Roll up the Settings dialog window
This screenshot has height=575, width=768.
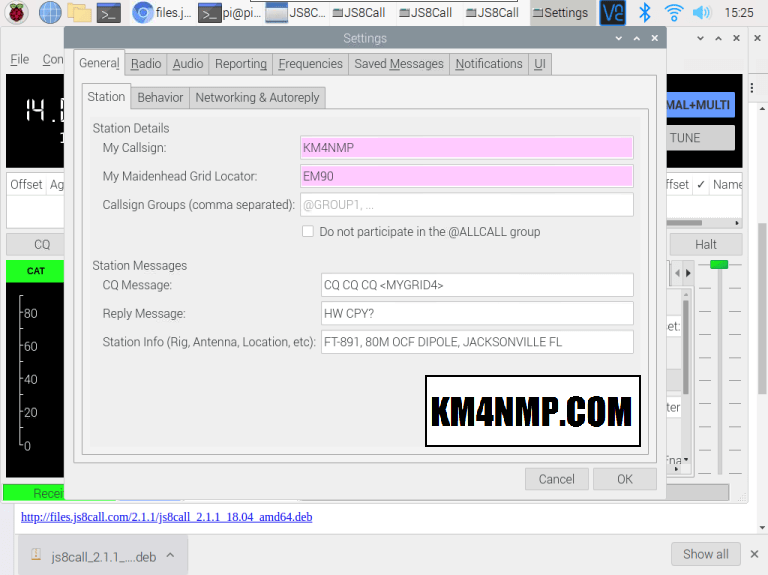(x=612, y=38)
